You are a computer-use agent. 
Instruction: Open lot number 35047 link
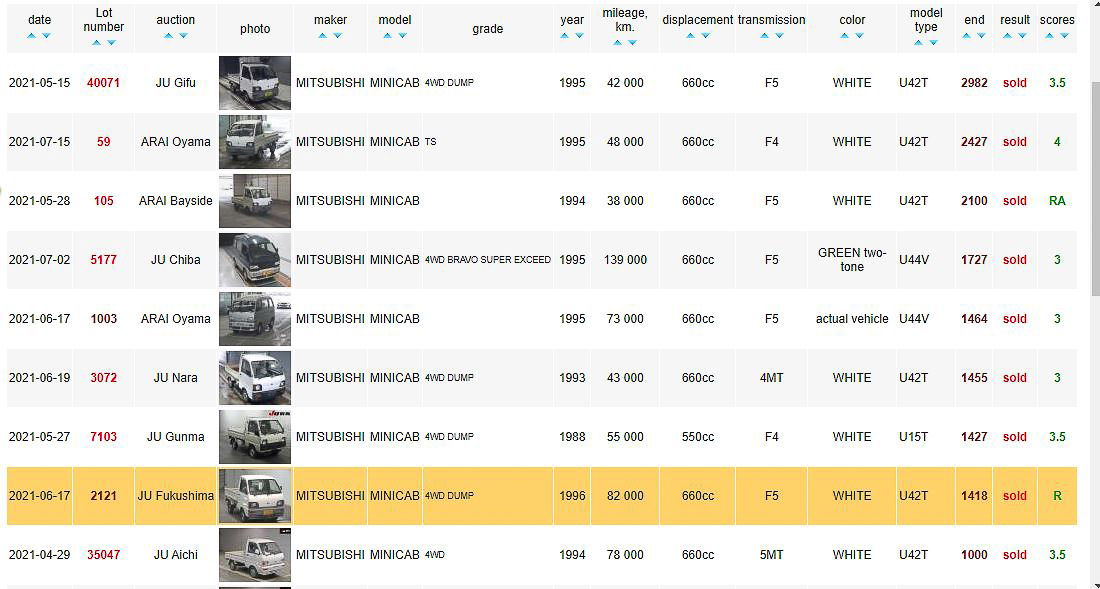click(x=103, y=555)
